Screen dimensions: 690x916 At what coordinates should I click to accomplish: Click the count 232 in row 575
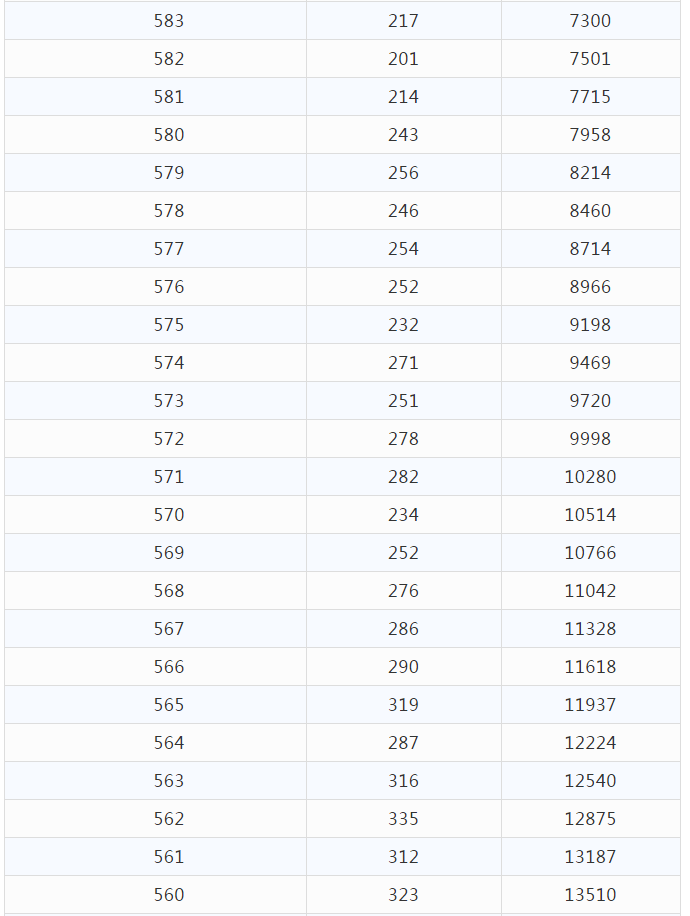coord(403,325)
